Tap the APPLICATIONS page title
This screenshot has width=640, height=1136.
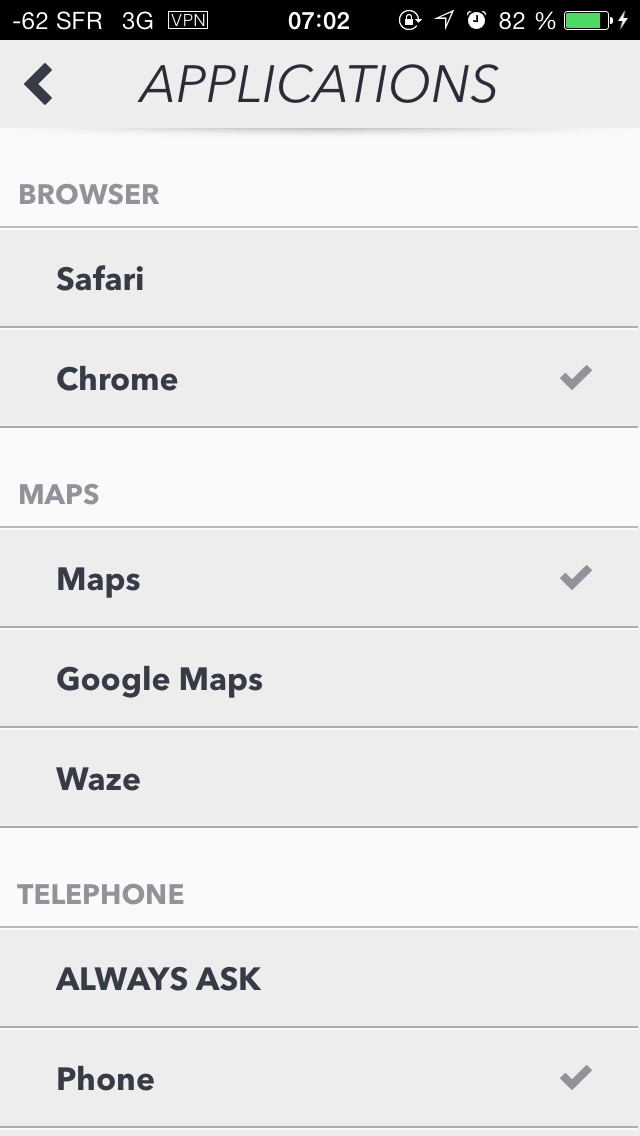pyautogui.click(x=318, y=84)
